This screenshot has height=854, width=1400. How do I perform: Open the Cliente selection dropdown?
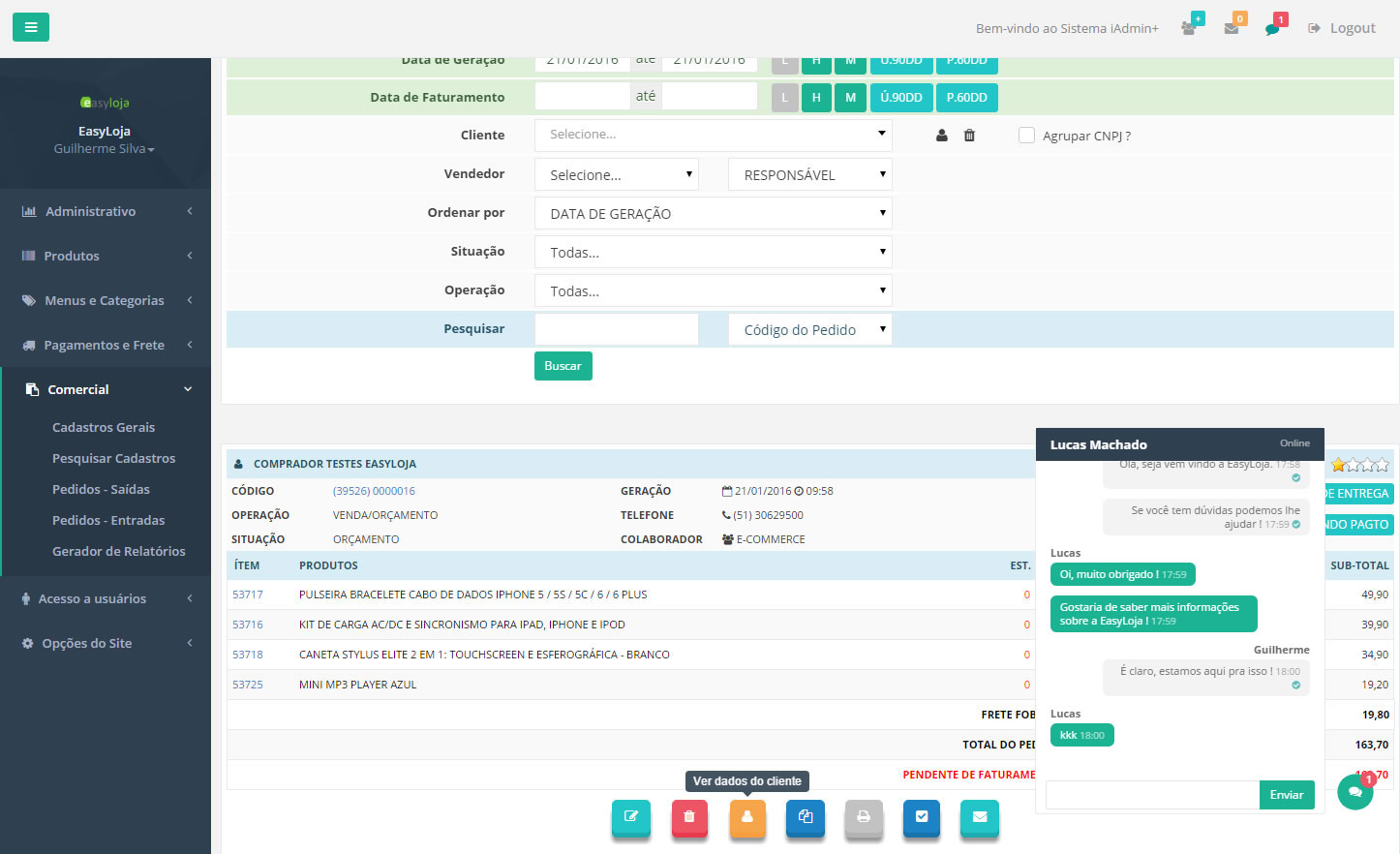[x=713, y=135]
